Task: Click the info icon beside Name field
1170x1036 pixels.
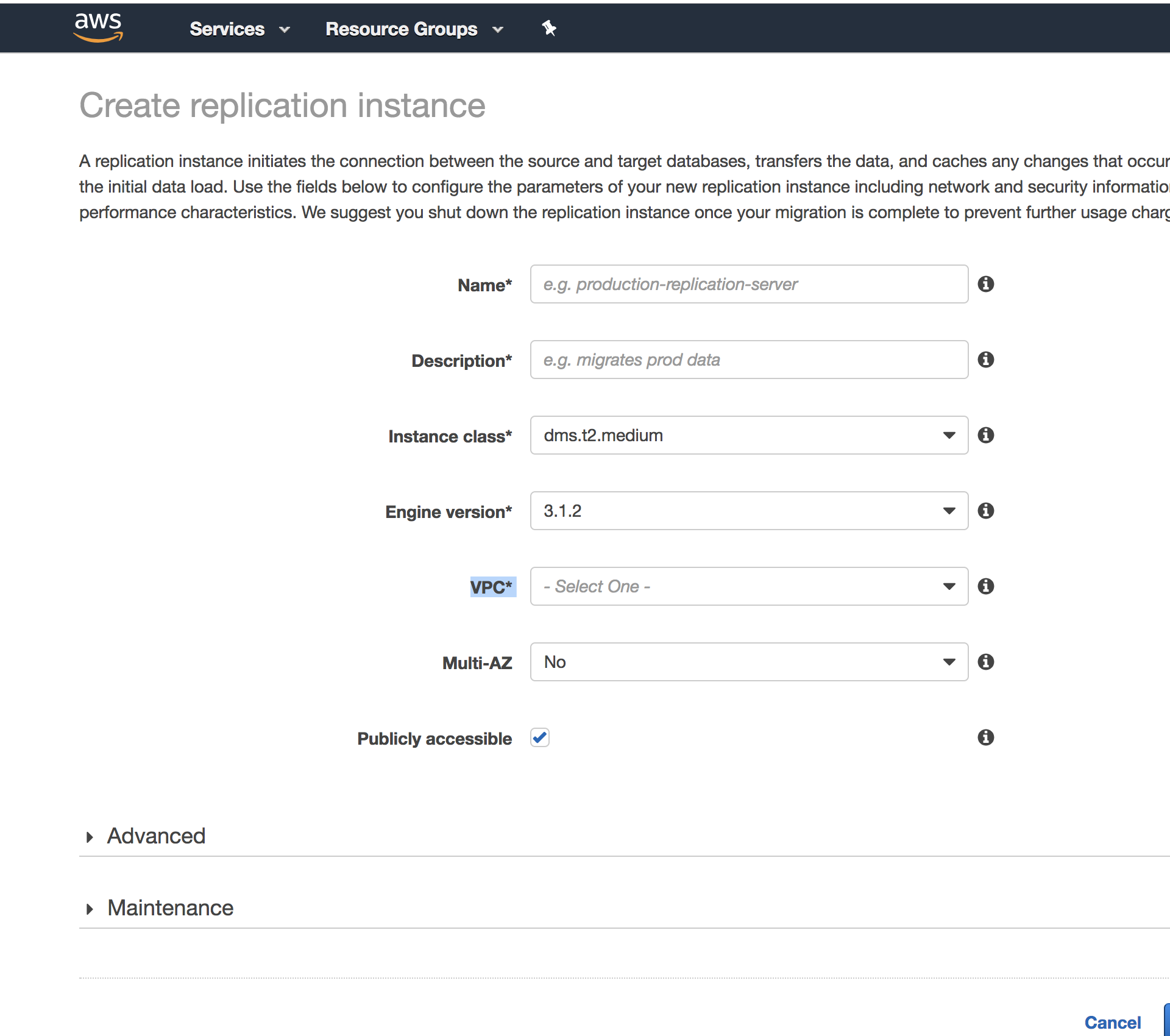Action: 986,284
